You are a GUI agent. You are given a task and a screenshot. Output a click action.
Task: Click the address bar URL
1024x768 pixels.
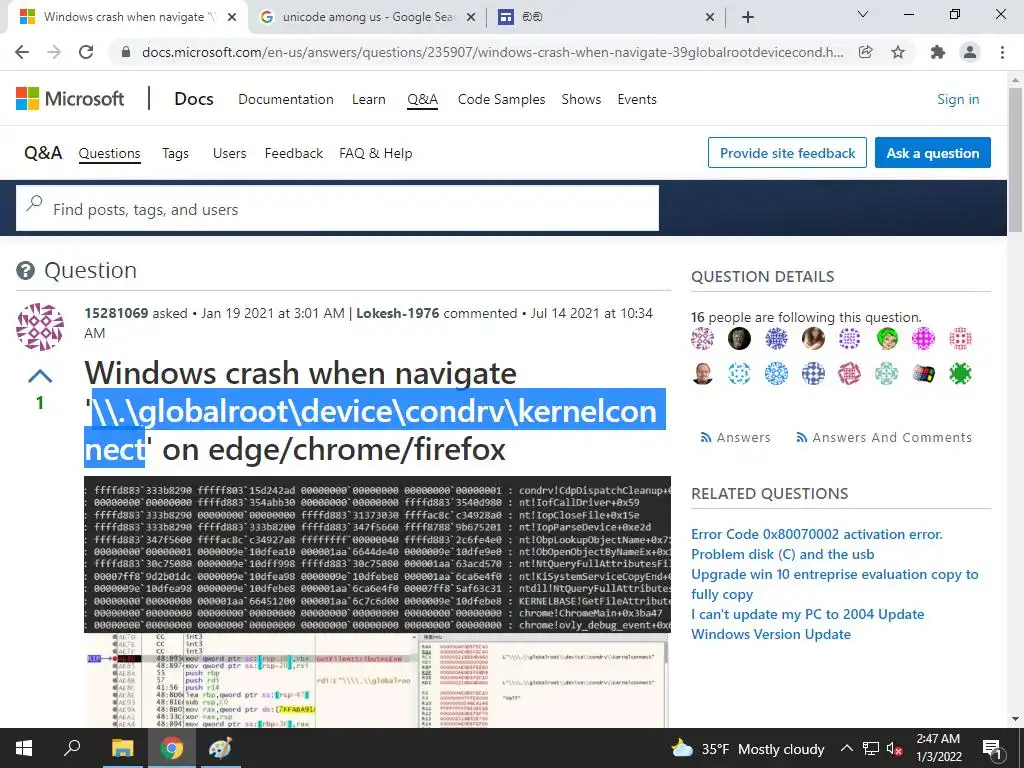492,52
